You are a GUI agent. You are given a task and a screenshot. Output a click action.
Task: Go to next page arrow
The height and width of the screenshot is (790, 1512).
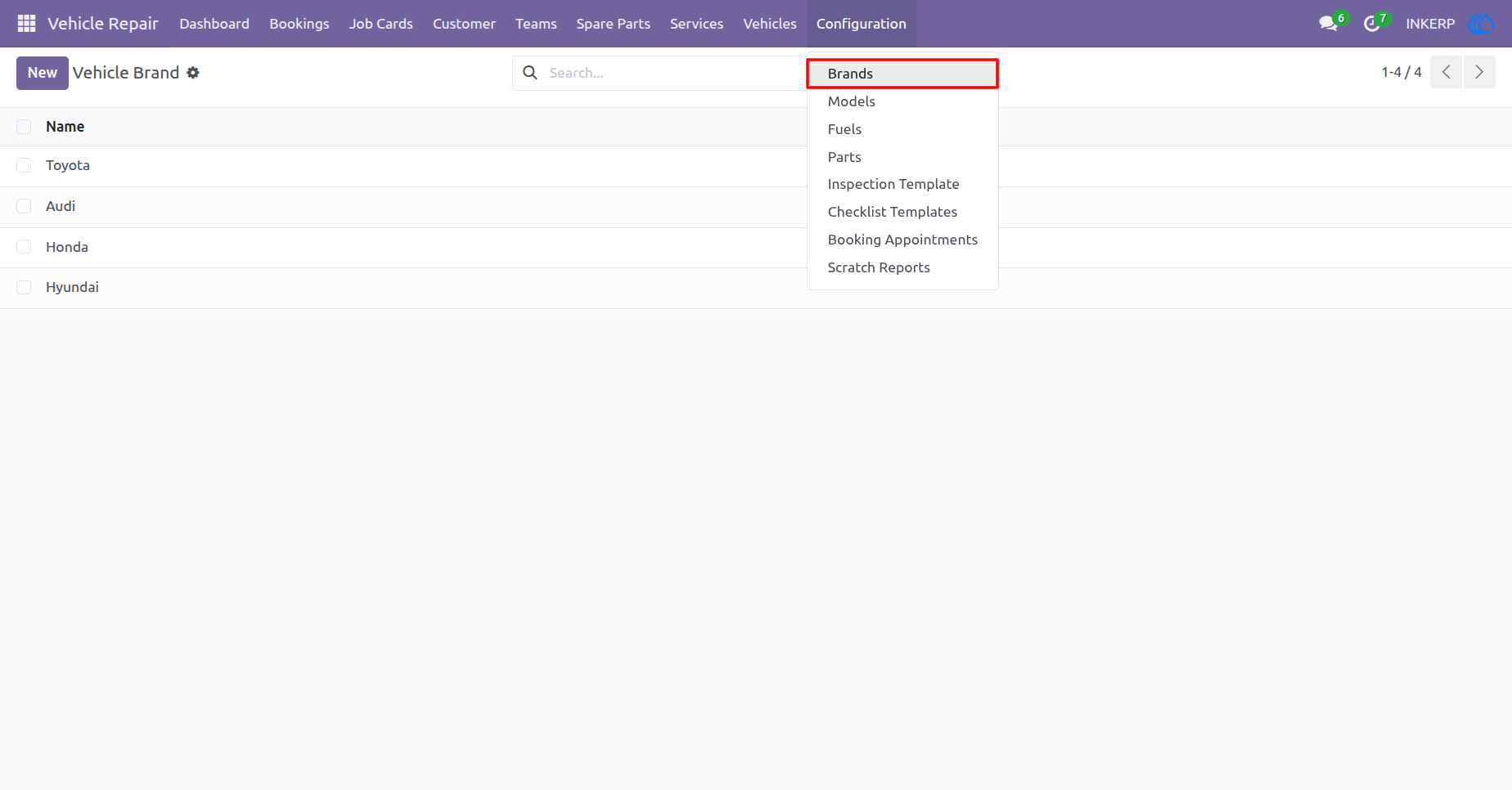1479,73
